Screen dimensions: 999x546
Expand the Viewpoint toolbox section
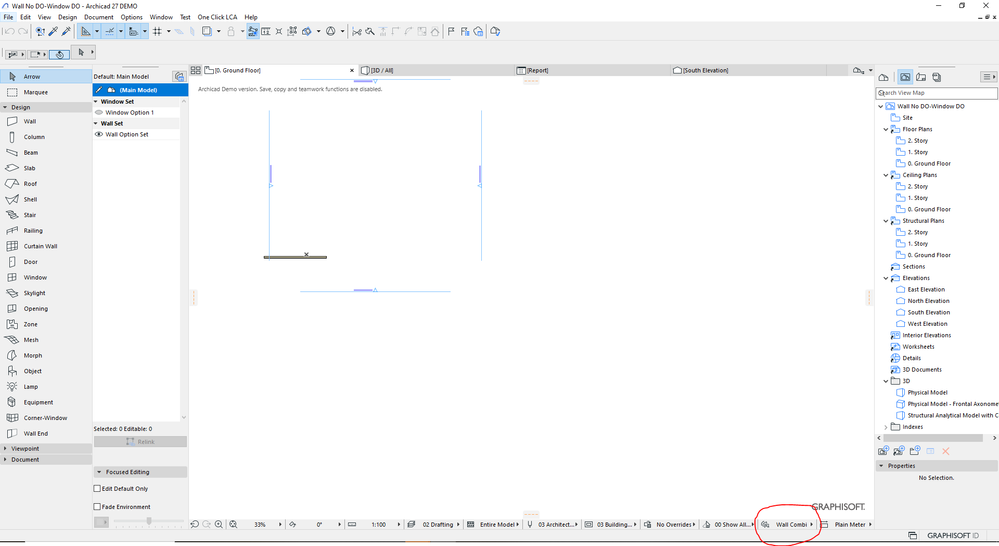[5, 449]
